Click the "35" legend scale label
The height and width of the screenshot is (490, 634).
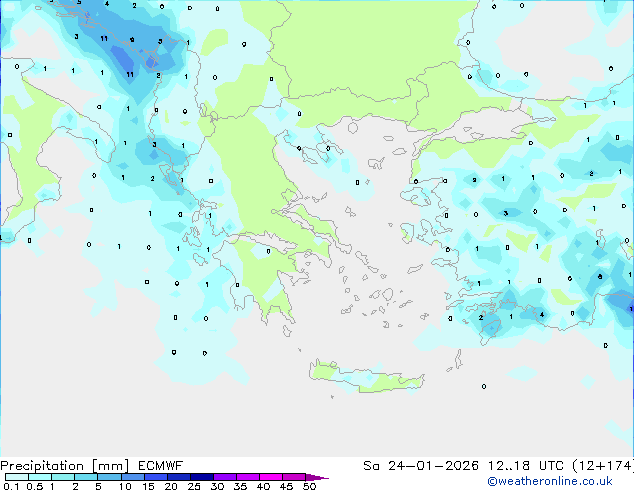(240, 486)
